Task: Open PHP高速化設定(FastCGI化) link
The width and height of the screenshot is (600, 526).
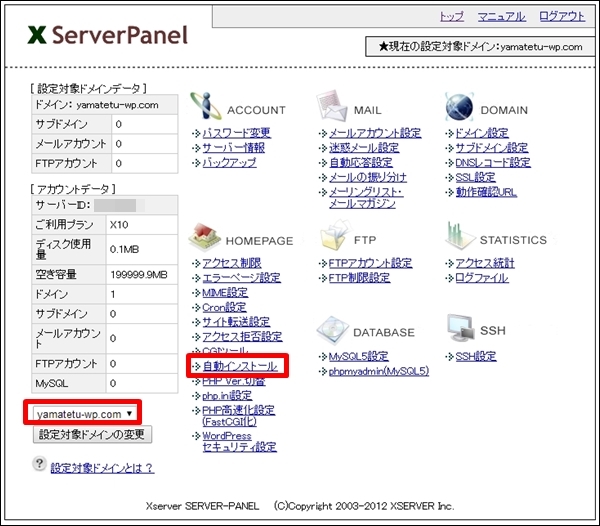Action: [238, 416]
